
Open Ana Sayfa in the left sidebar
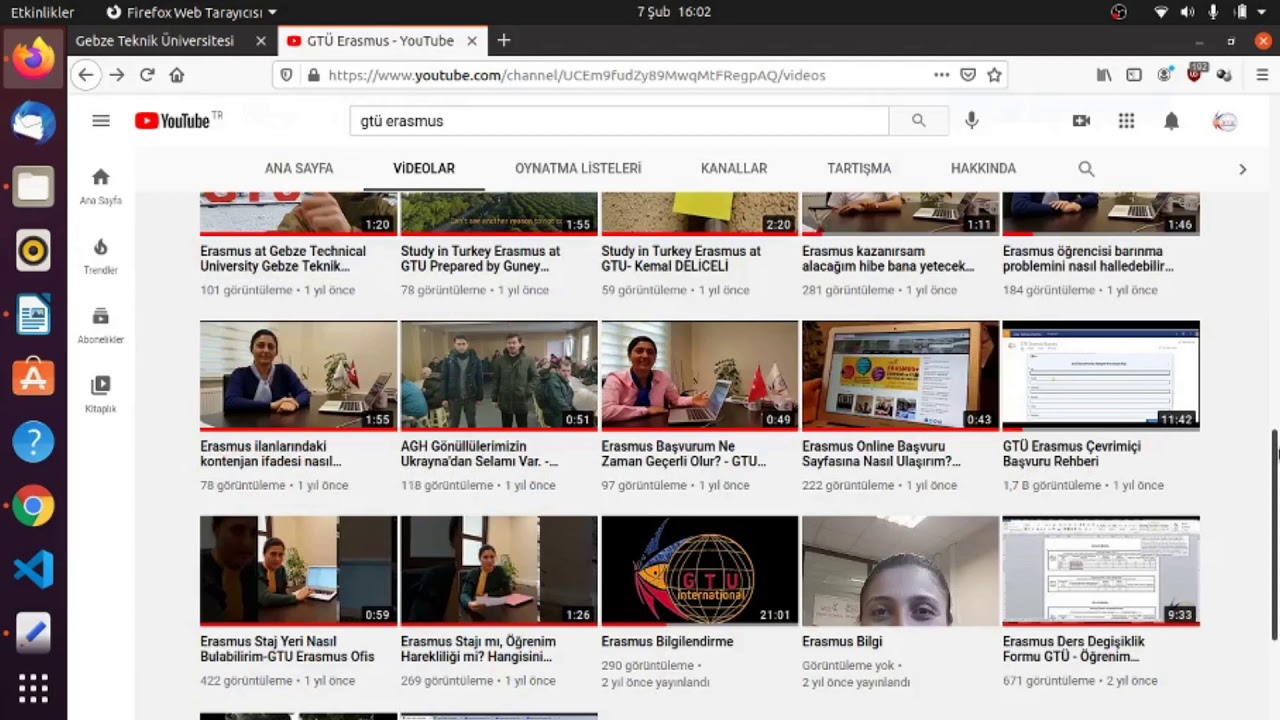point(100,186)
